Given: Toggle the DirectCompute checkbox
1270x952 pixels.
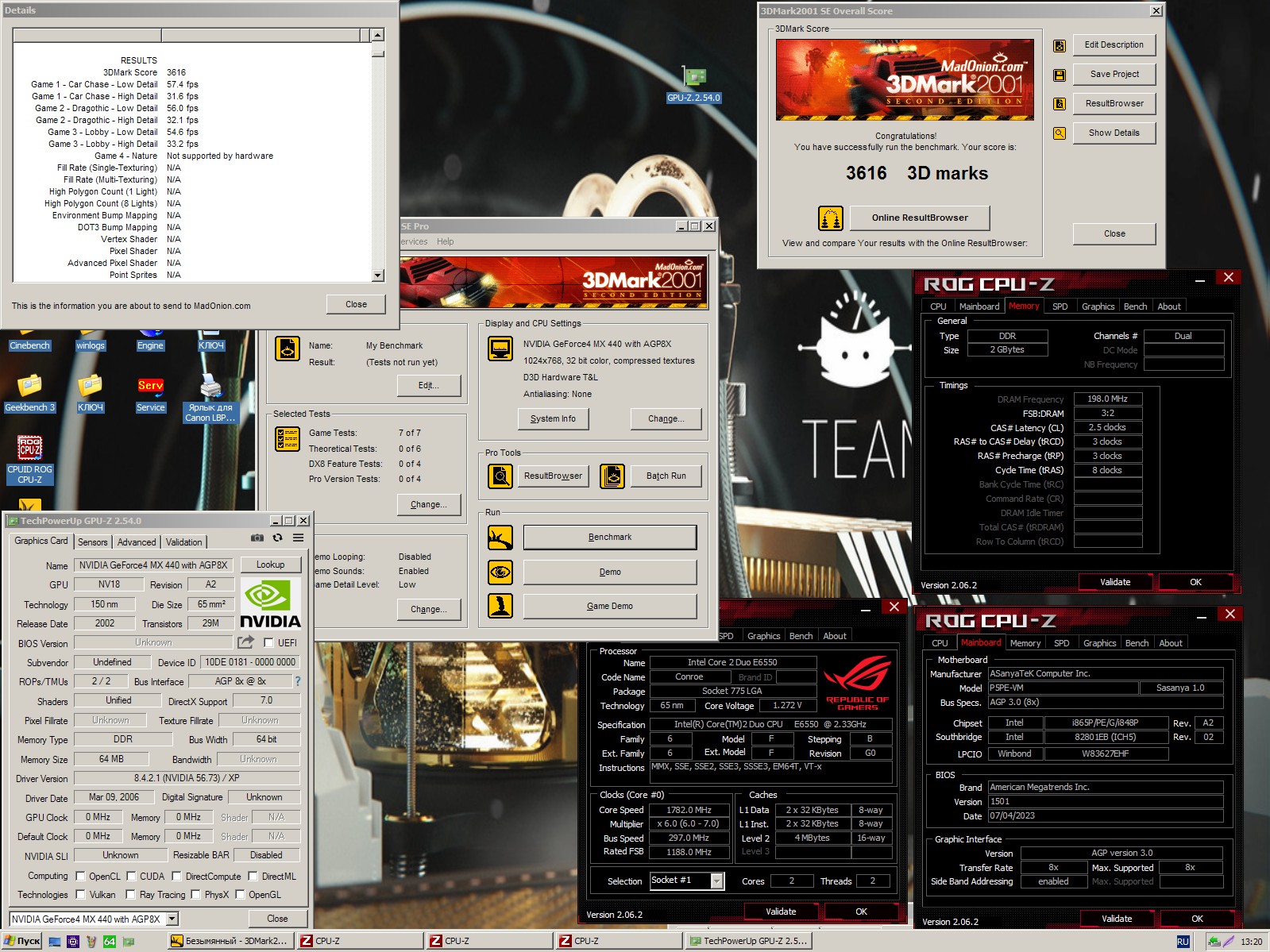Looking at the screenshot, I should [177, 877].
